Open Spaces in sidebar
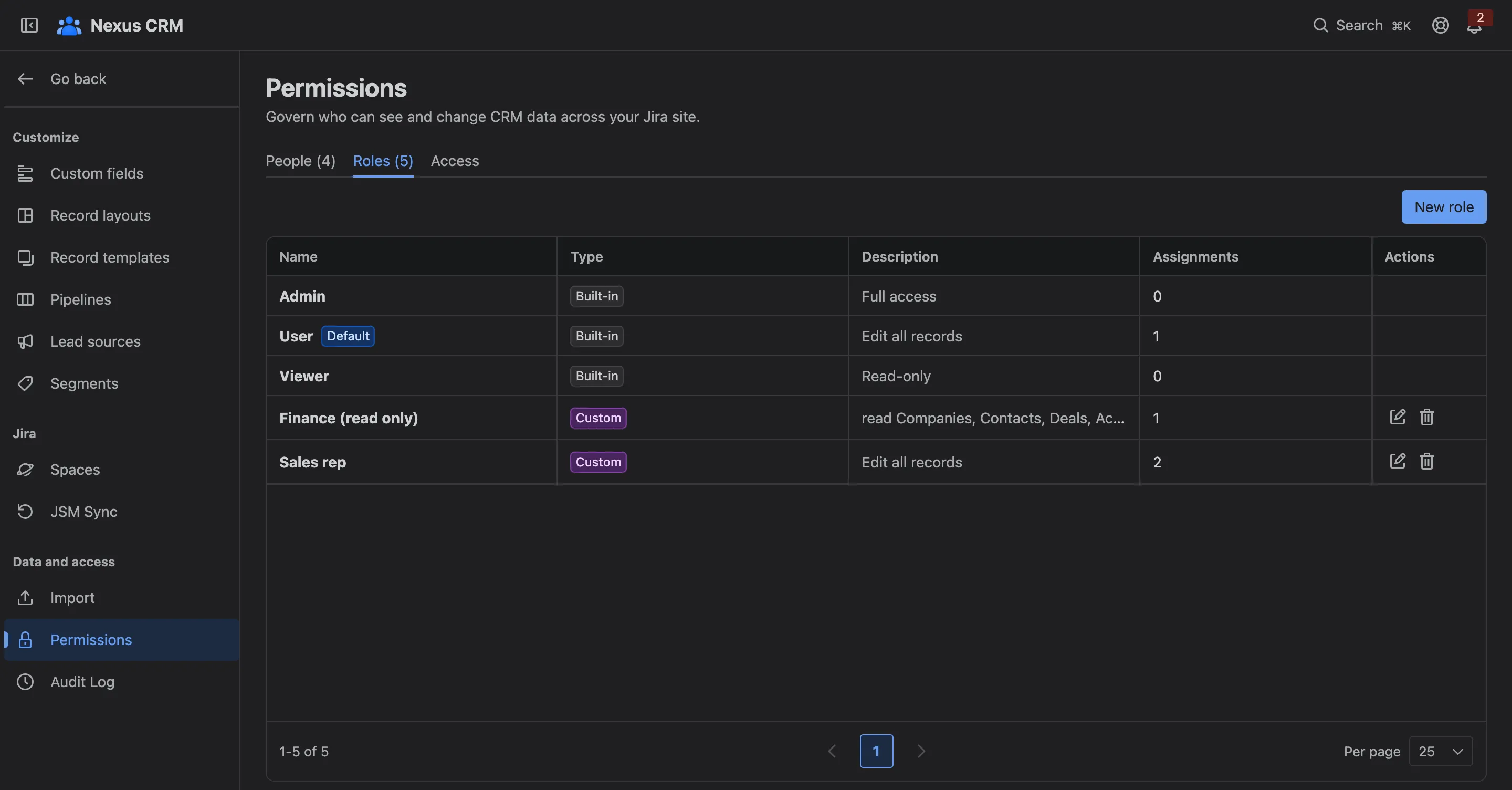The width and height of the screenshot is (1512, 790). (121, 470)
